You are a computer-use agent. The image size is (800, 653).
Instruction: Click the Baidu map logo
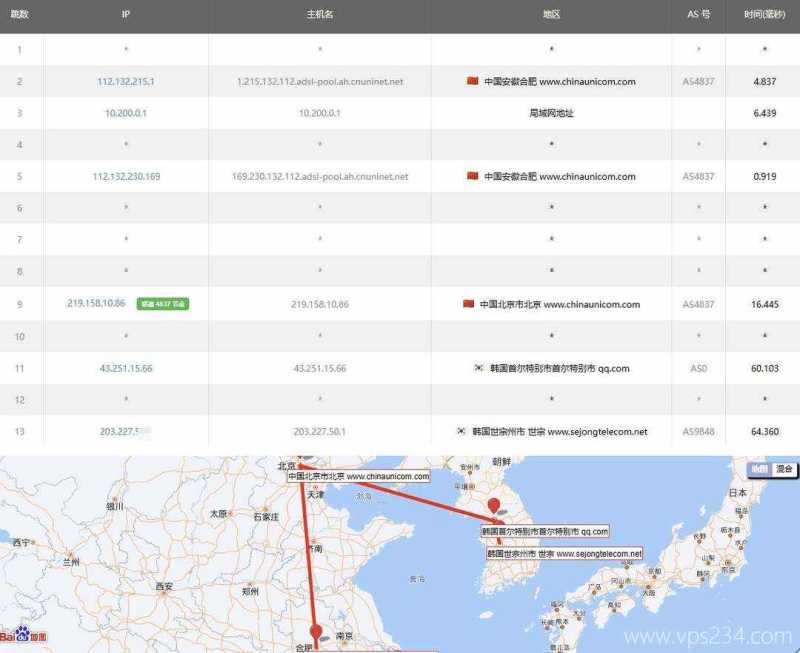(24, 635)
